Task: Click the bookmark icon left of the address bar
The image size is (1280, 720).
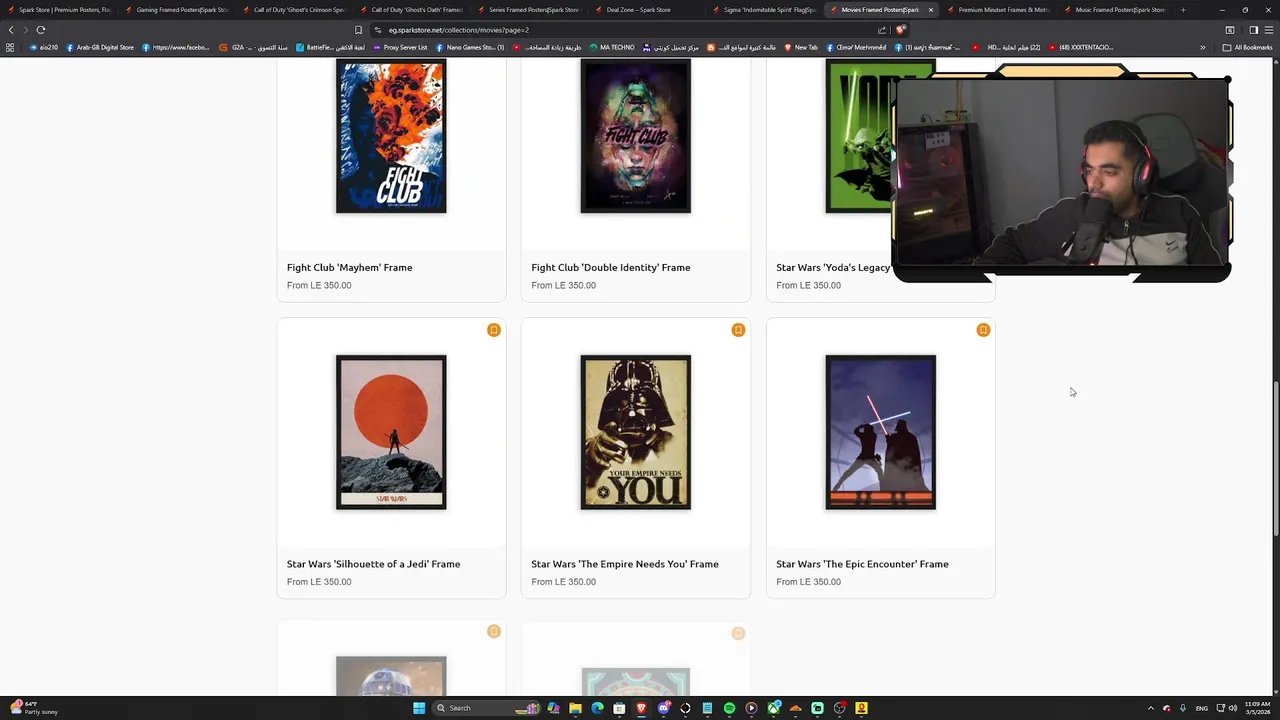Action: (358, 30)
